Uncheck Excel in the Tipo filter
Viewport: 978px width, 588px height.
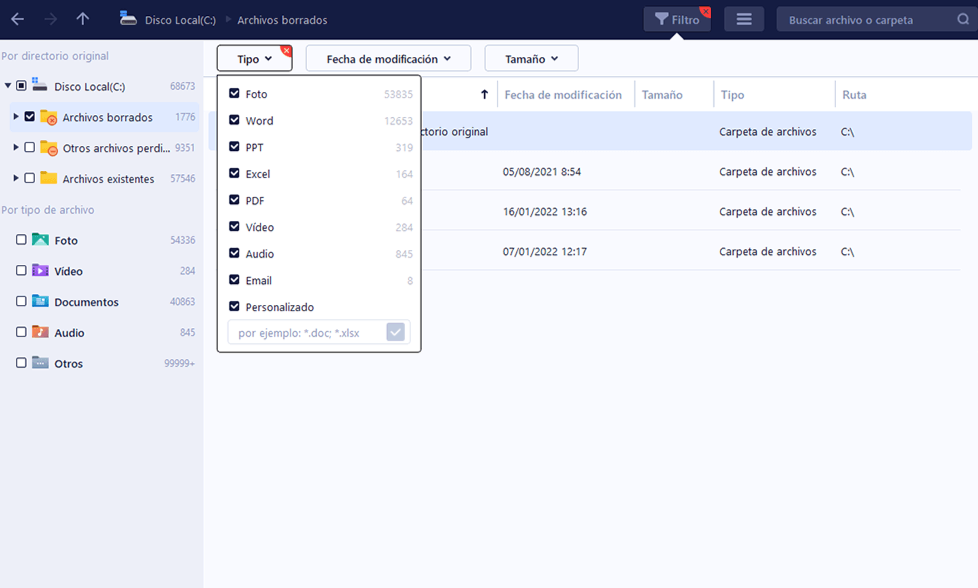point(235,173)
